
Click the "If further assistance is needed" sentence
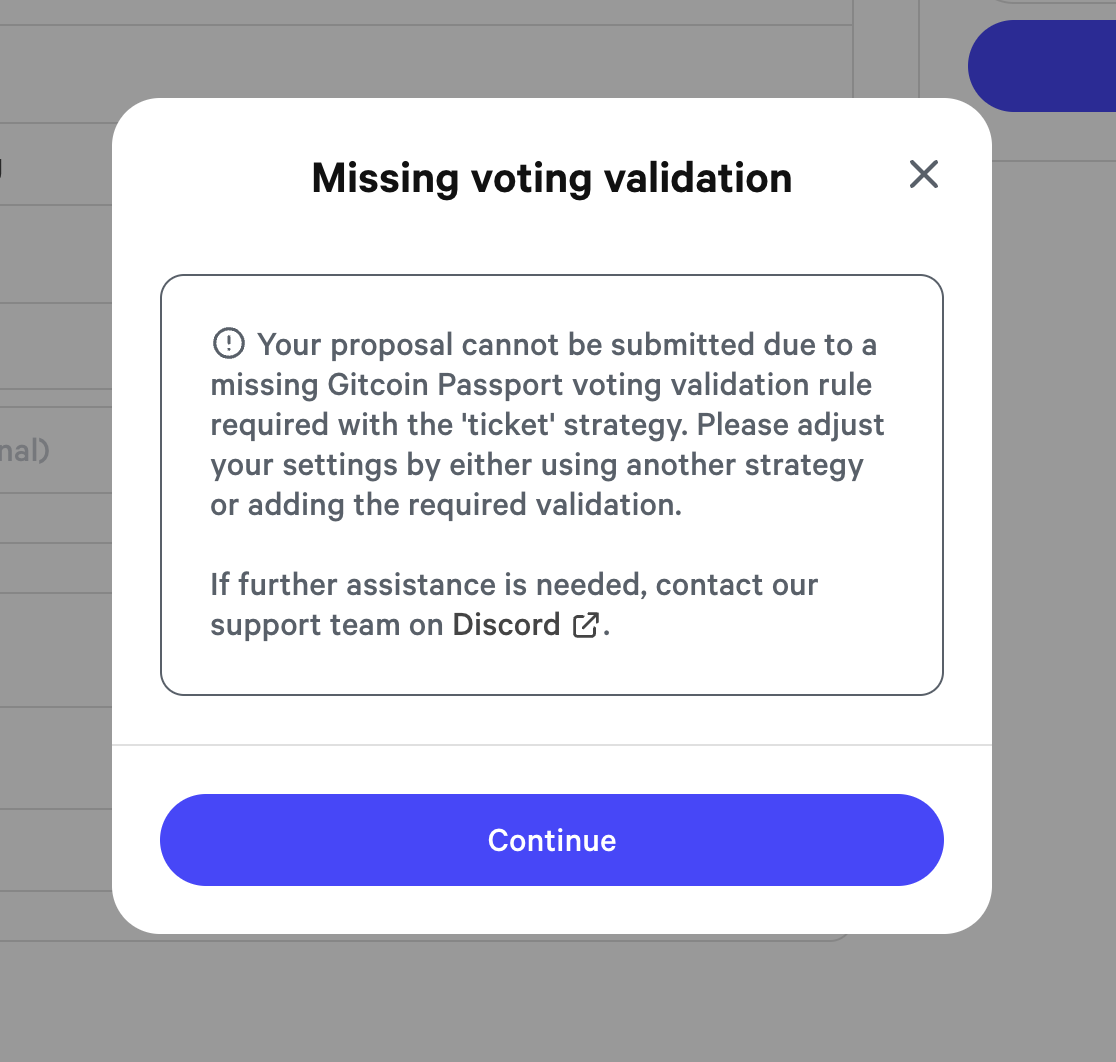click(x=428, y=585)
